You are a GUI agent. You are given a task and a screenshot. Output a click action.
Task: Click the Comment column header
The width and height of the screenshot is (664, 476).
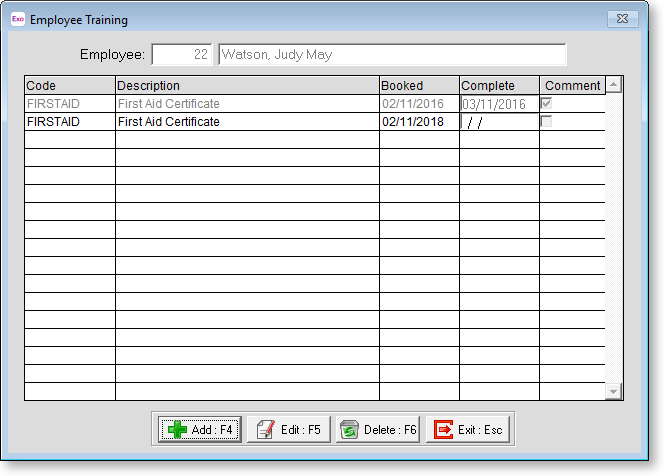point(572,86)
